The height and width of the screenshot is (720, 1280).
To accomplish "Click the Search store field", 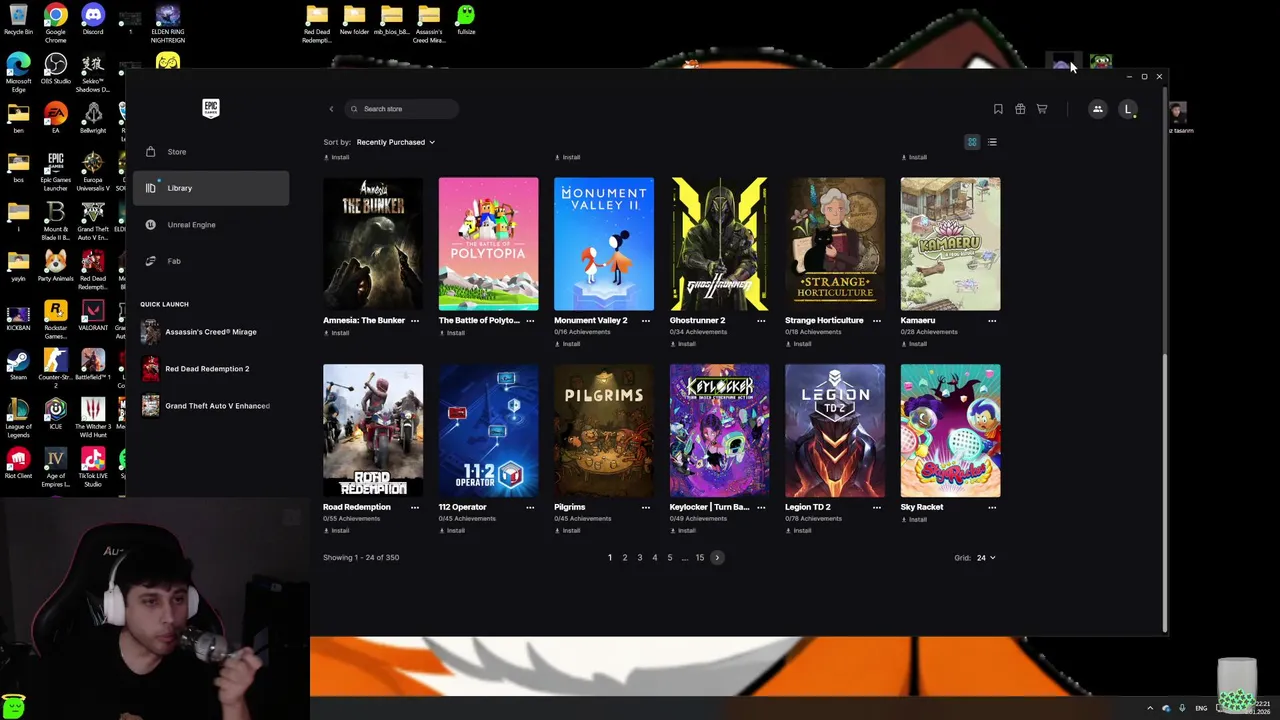I will point(402,109).
